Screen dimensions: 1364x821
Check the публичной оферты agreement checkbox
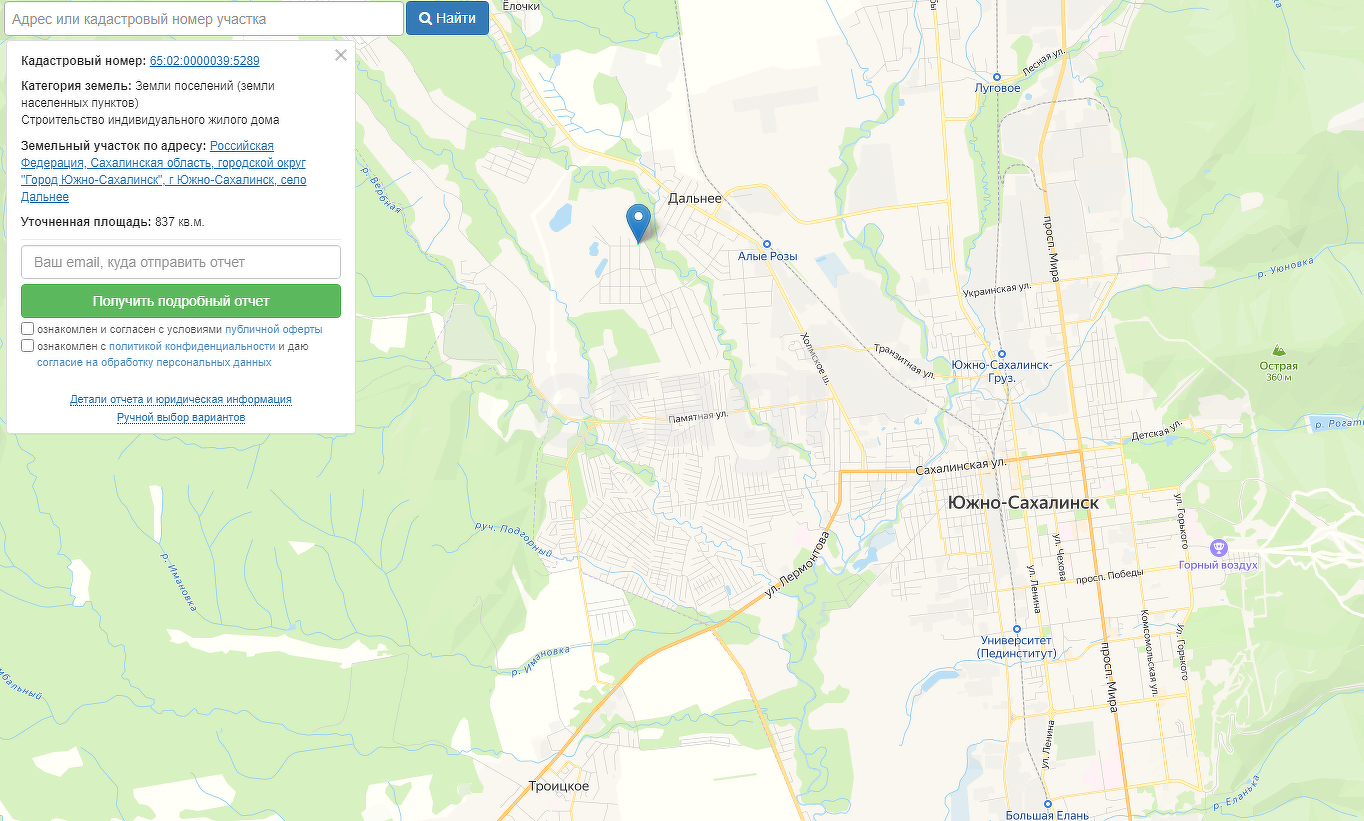(x=28, y=328)
